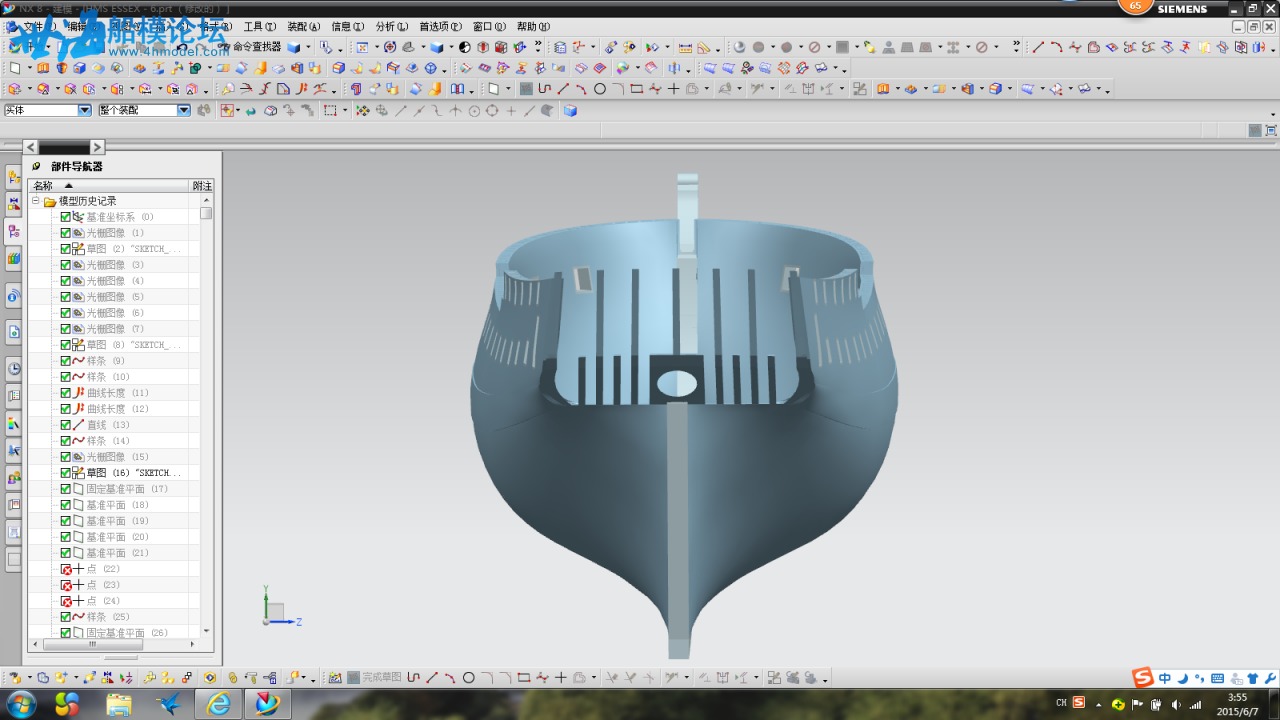1280x720 pixels.
Task: Select tree item 光栅图像 (15)
Action: (x=117, y=457)
